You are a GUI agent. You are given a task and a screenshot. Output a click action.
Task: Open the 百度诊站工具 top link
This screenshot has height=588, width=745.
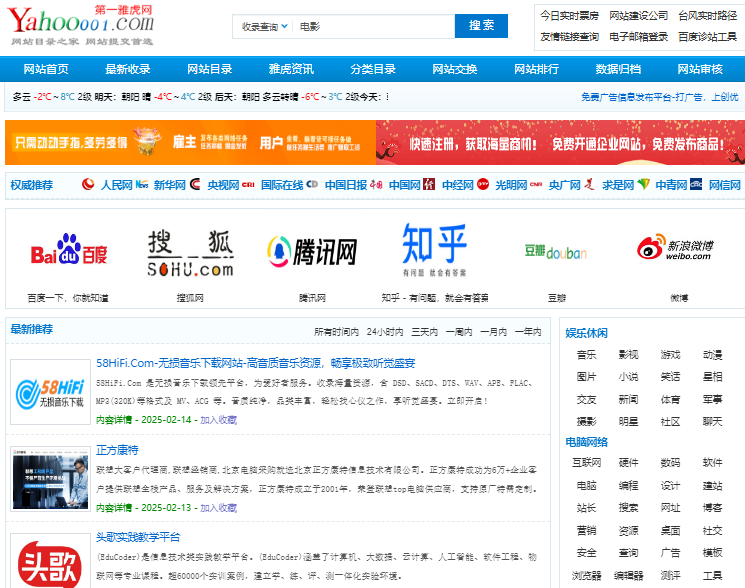(707, 37)
